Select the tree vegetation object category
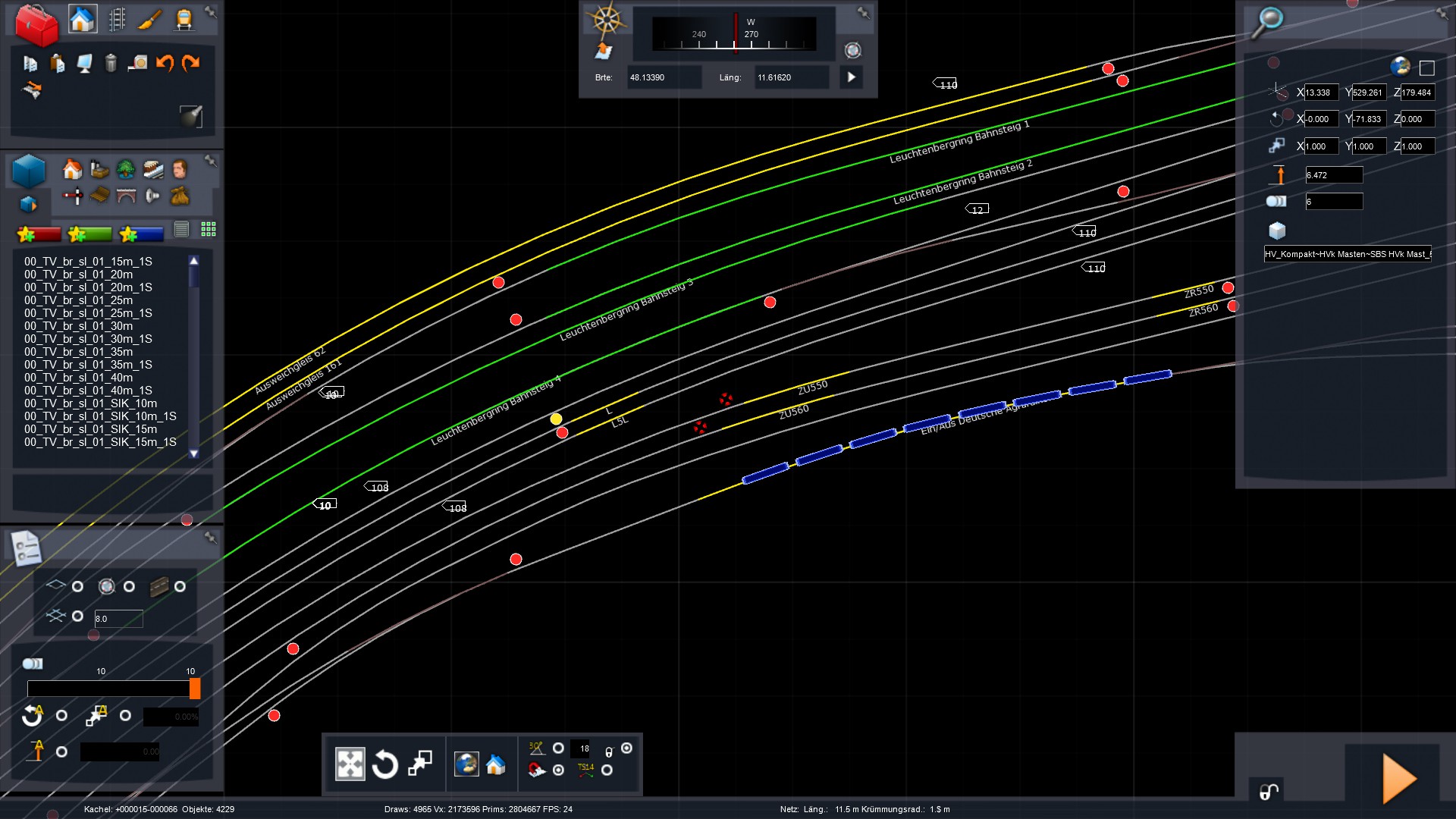 tap(126, 169)
